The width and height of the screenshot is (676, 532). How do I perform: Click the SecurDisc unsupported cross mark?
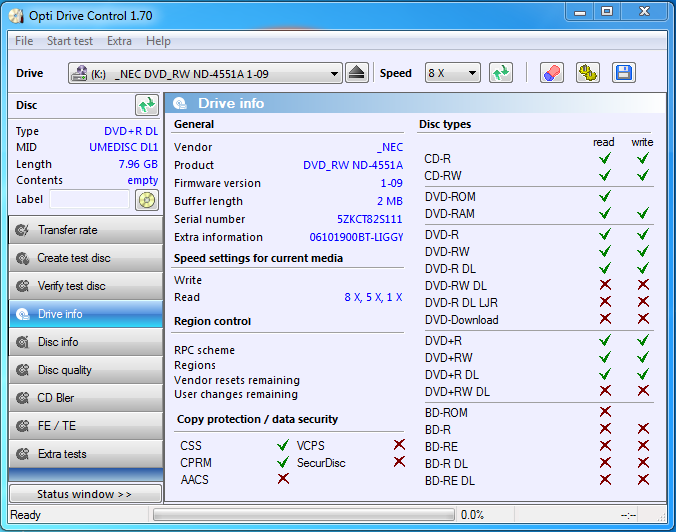coord(399,462)
